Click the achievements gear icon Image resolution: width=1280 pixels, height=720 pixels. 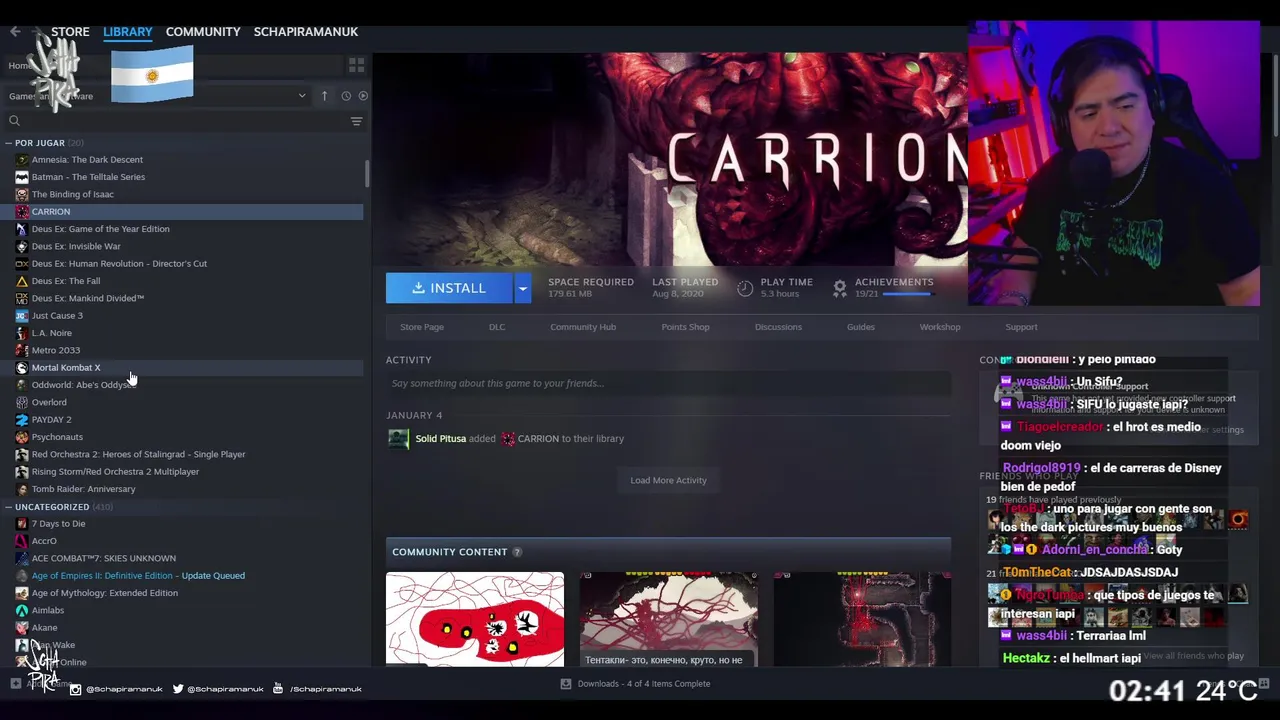point(840,288)
